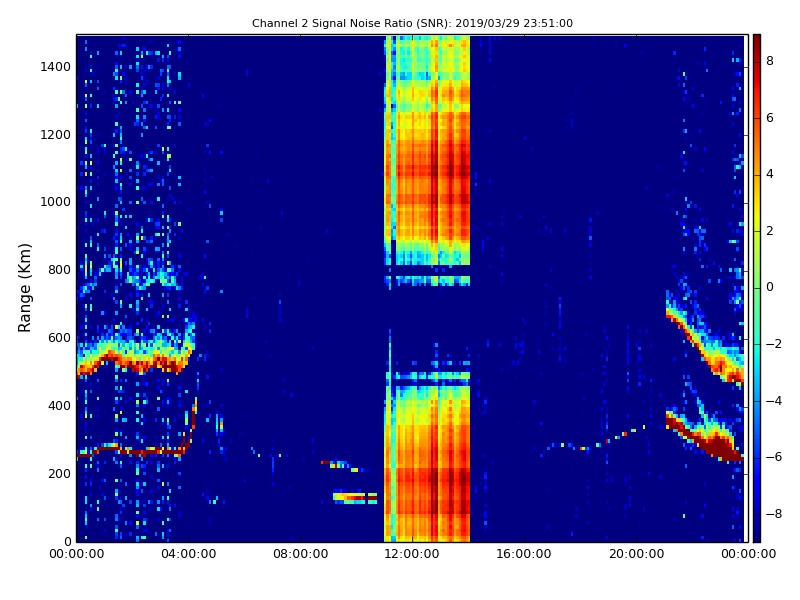Select the 1200 range tick label

pos(56,135)
